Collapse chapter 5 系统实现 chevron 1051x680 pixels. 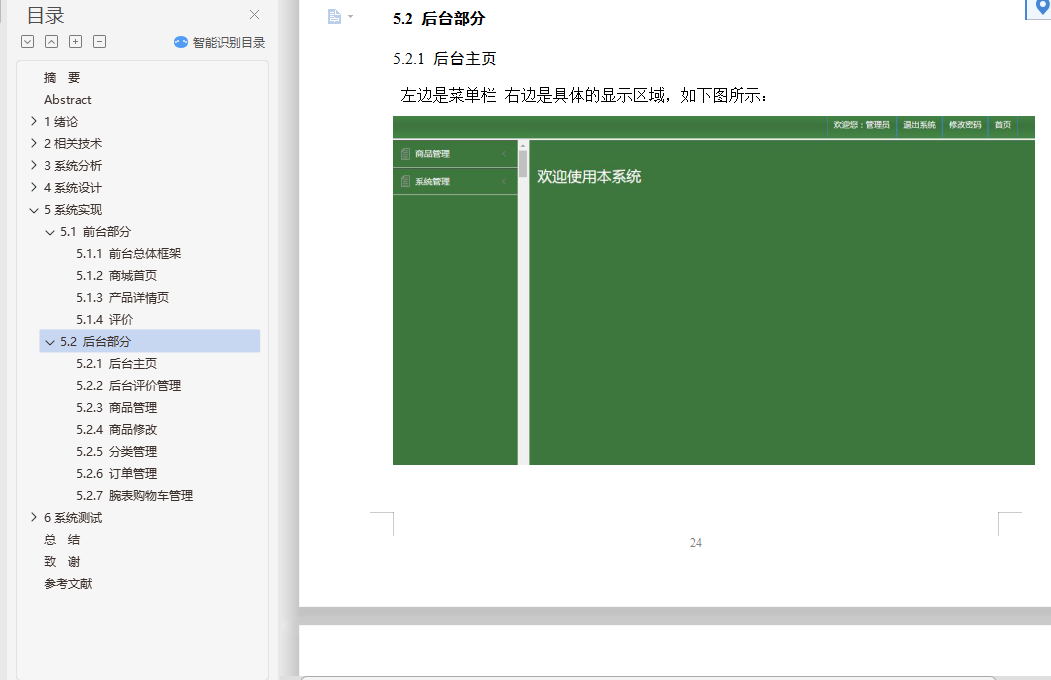pos(34,210)
